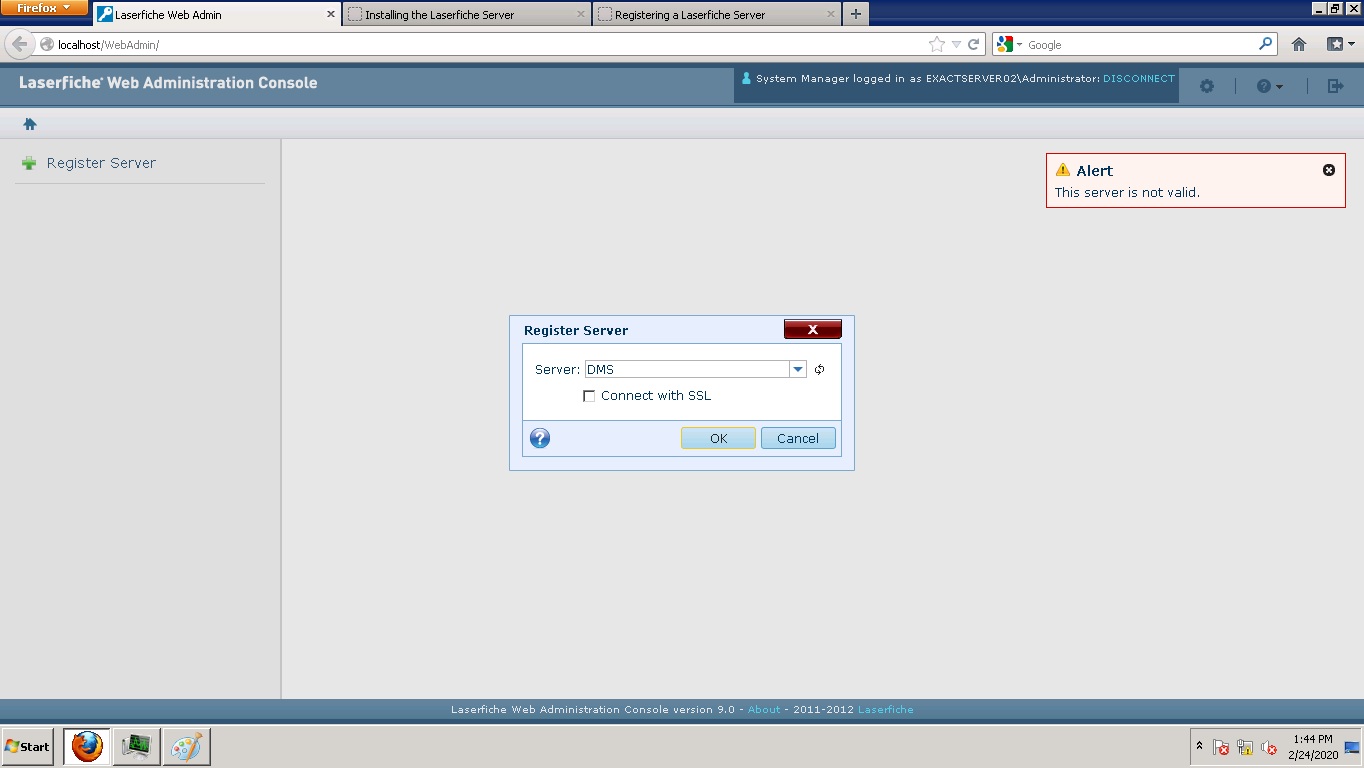Open help for the Register Server dialog
The image size is (1364, 768).
[540, 438]
